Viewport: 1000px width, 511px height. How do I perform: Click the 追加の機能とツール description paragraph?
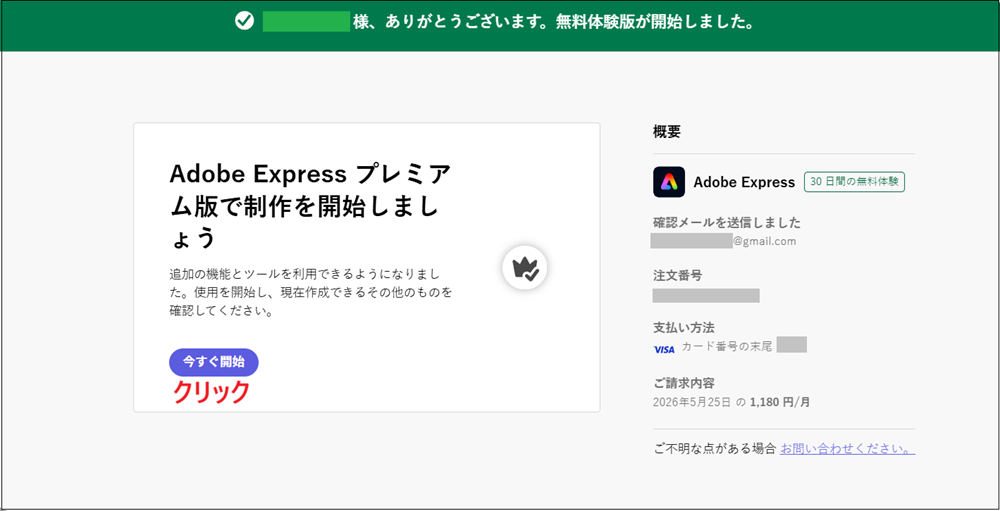pos(311,293)
